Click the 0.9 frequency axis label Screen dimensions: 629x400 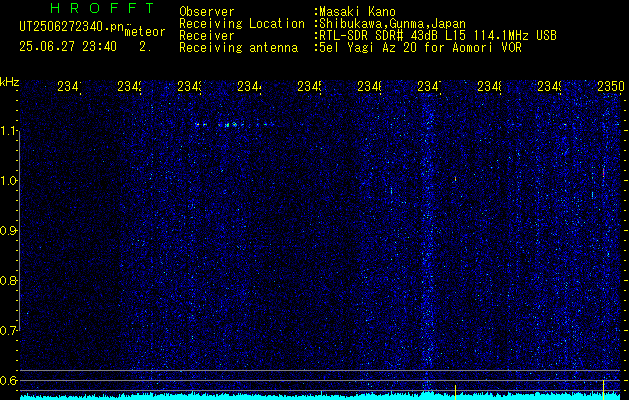tap(8, 231)
